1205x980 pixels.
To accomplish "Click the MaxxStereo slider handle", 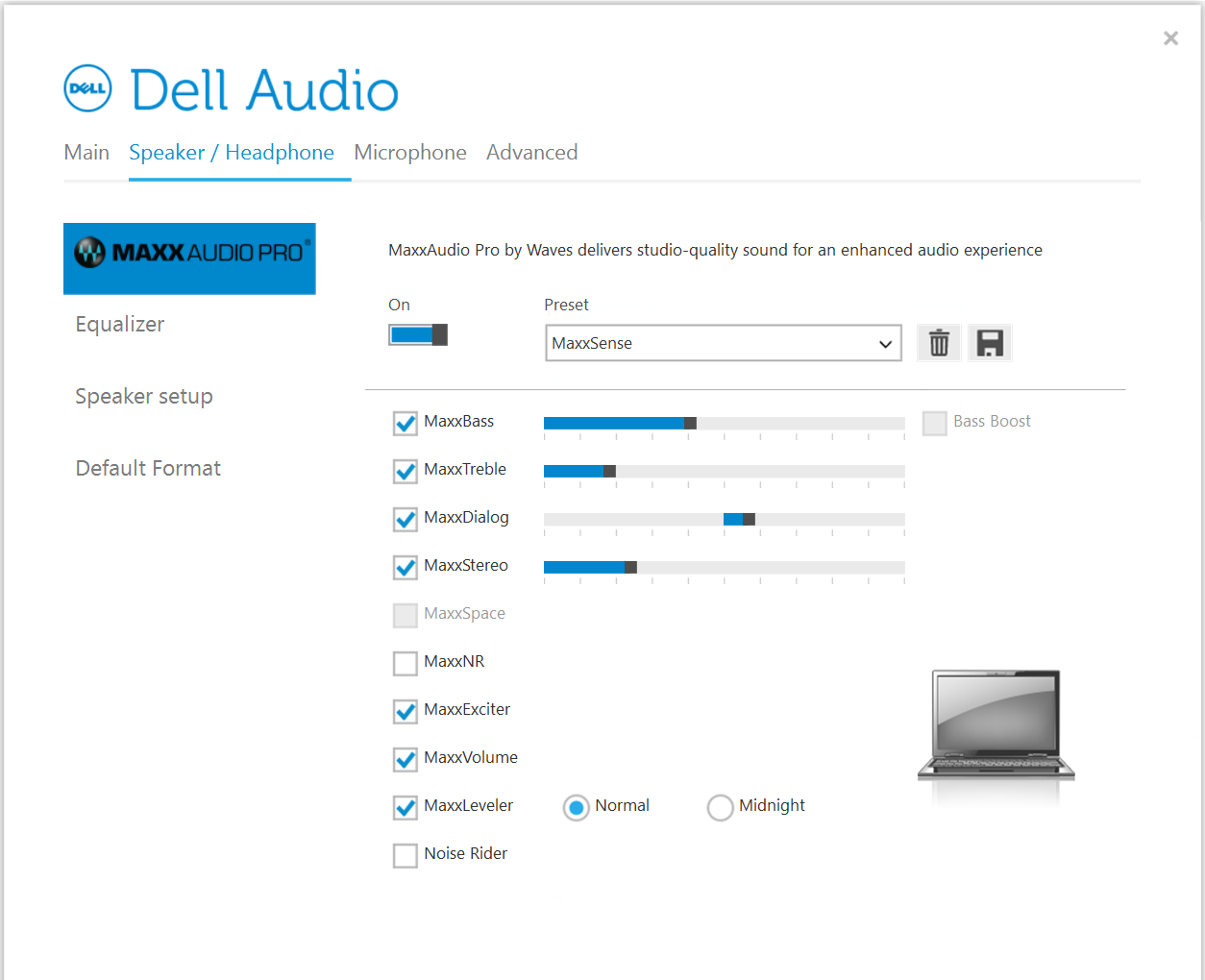I will pos(630,567).
